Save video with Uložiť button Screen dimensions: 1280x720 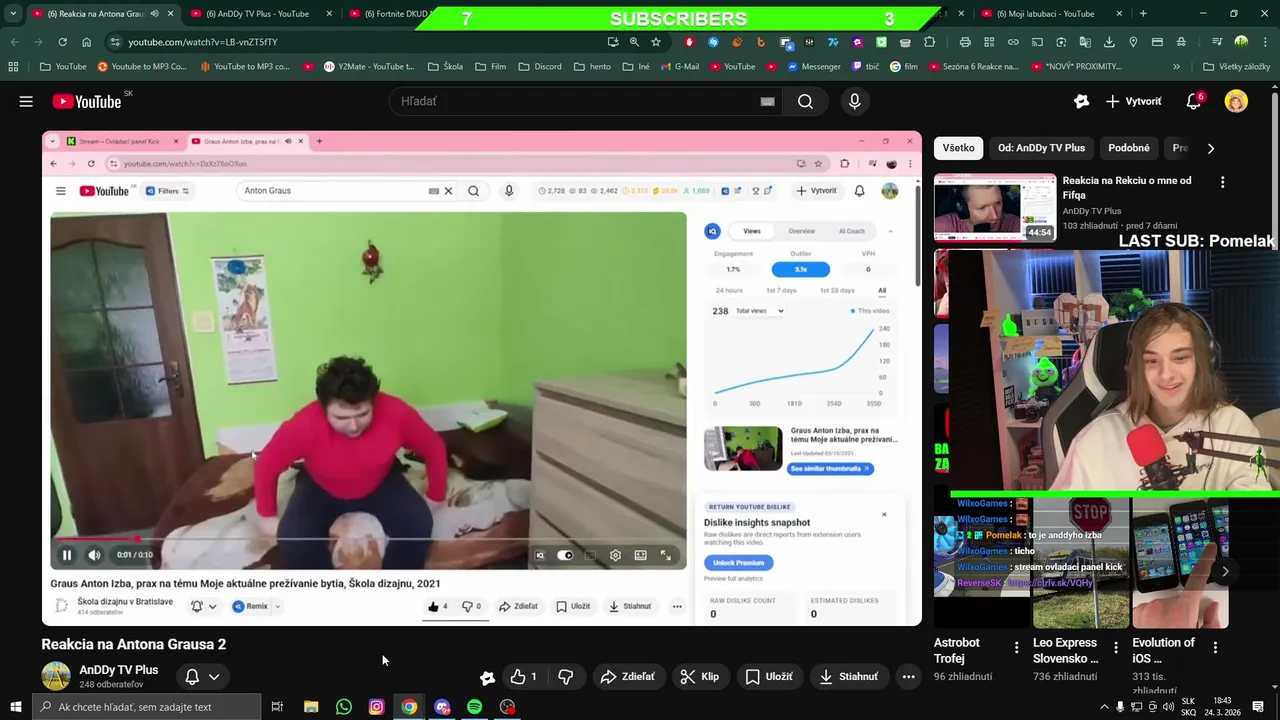point(769,677)
